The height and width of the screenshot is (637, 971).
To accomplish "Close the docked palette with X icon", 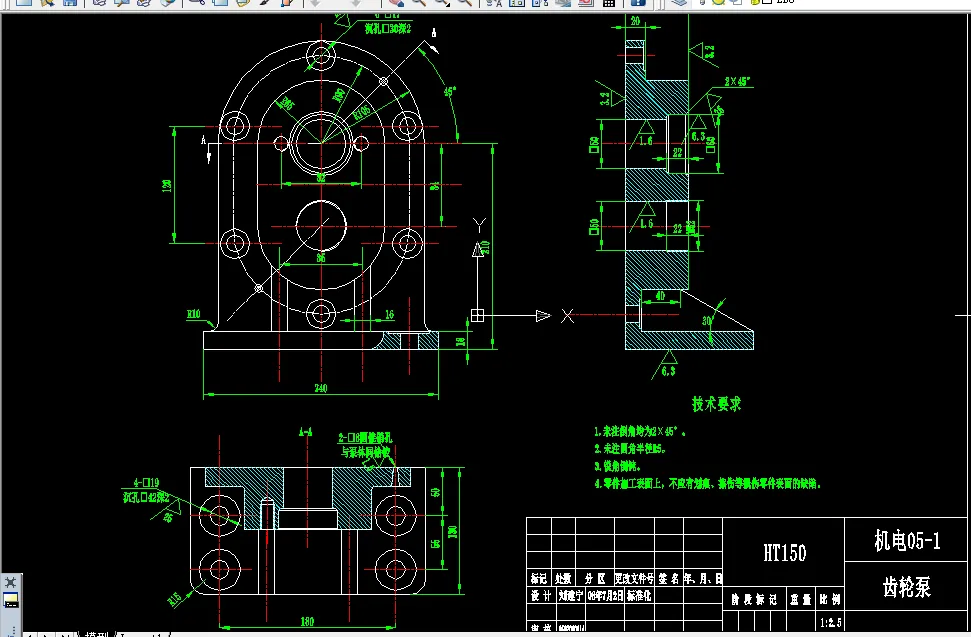I will [11, 583].
